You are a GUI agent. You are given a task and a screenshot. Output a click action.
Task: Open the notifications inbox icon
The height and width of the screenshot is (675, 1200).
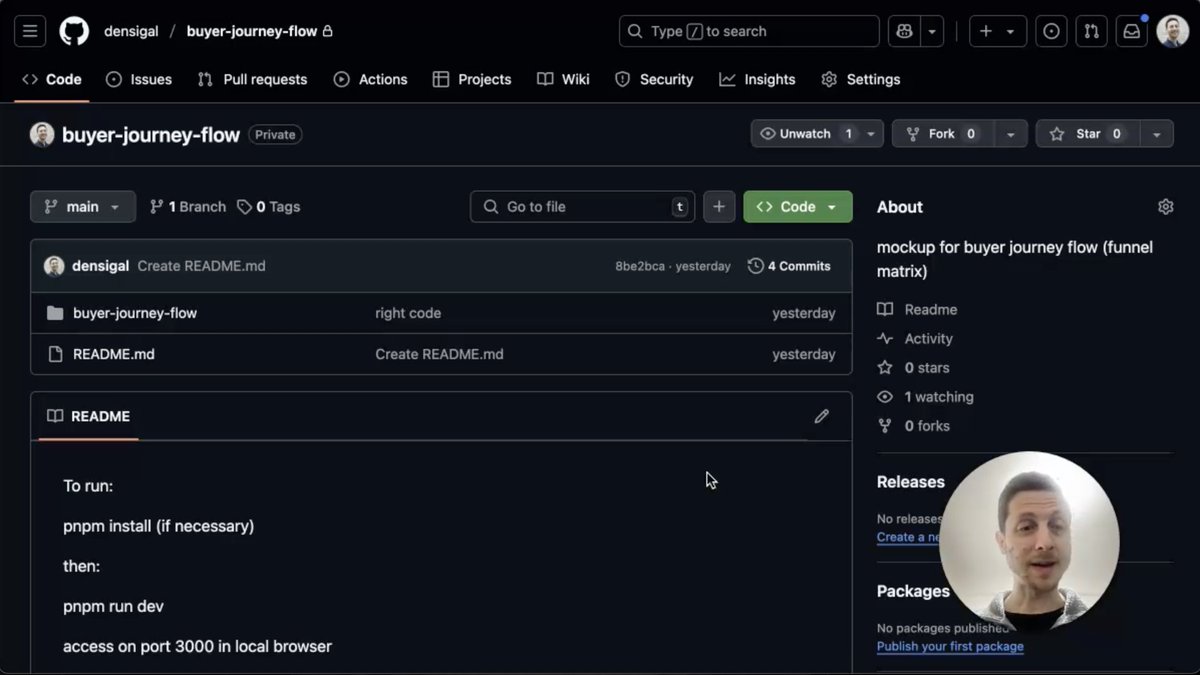tap(1131, 31)
